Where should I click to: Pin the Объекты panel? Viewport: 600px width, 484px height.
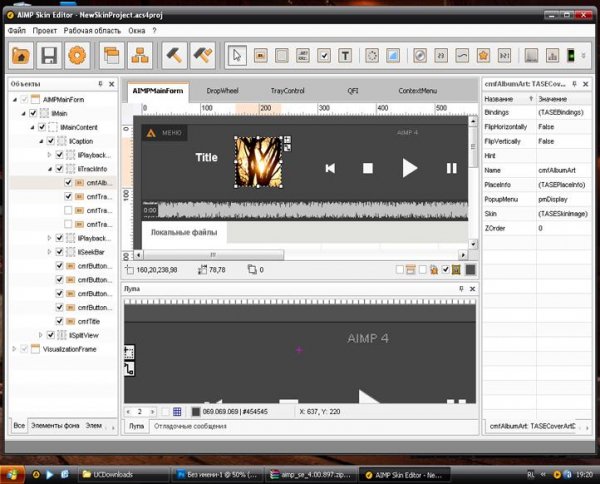point(100,84)
